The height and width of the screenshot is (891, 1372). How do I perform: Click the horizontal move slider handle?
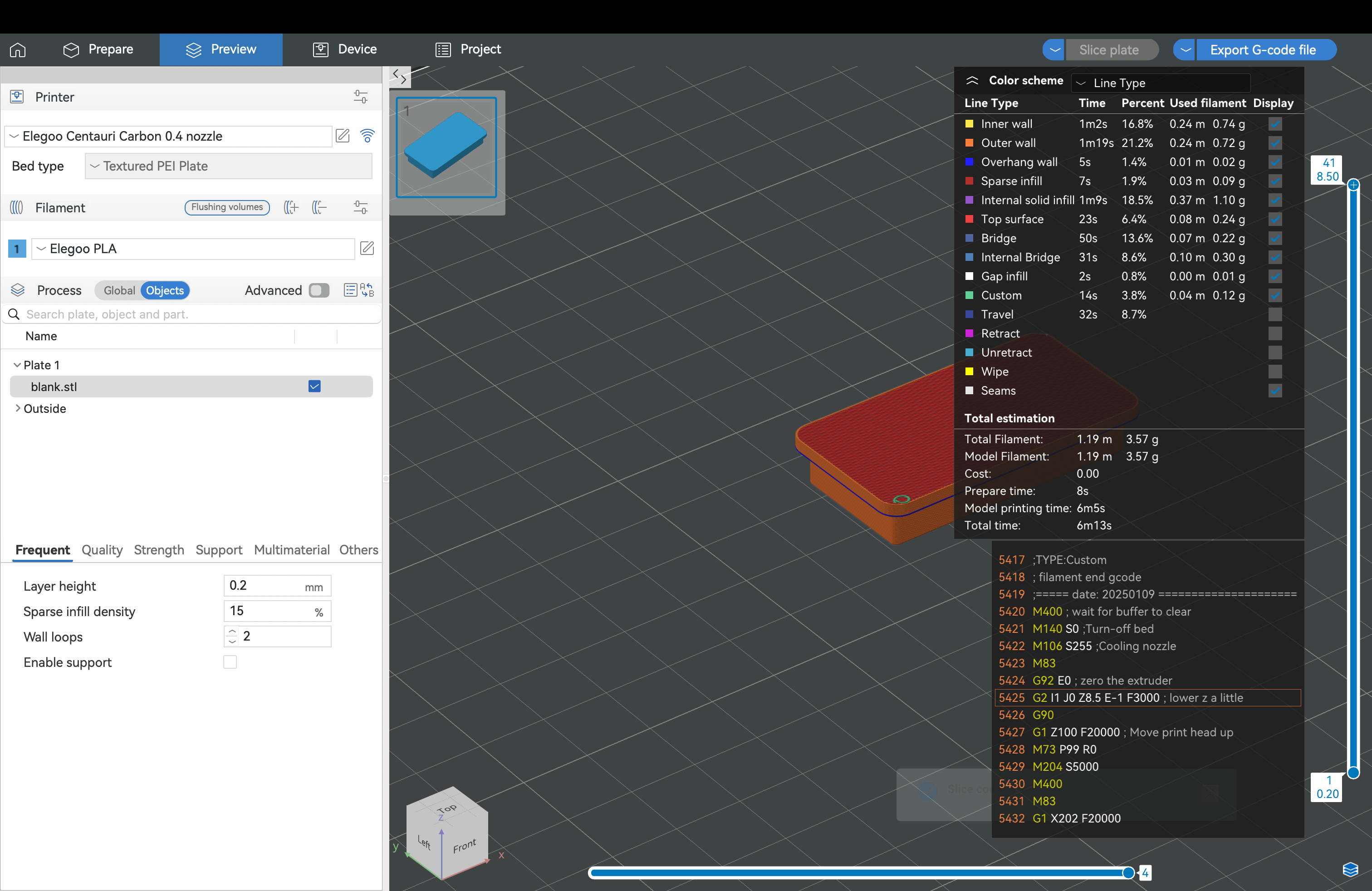pyautogui.click(x=1128, y=872)
